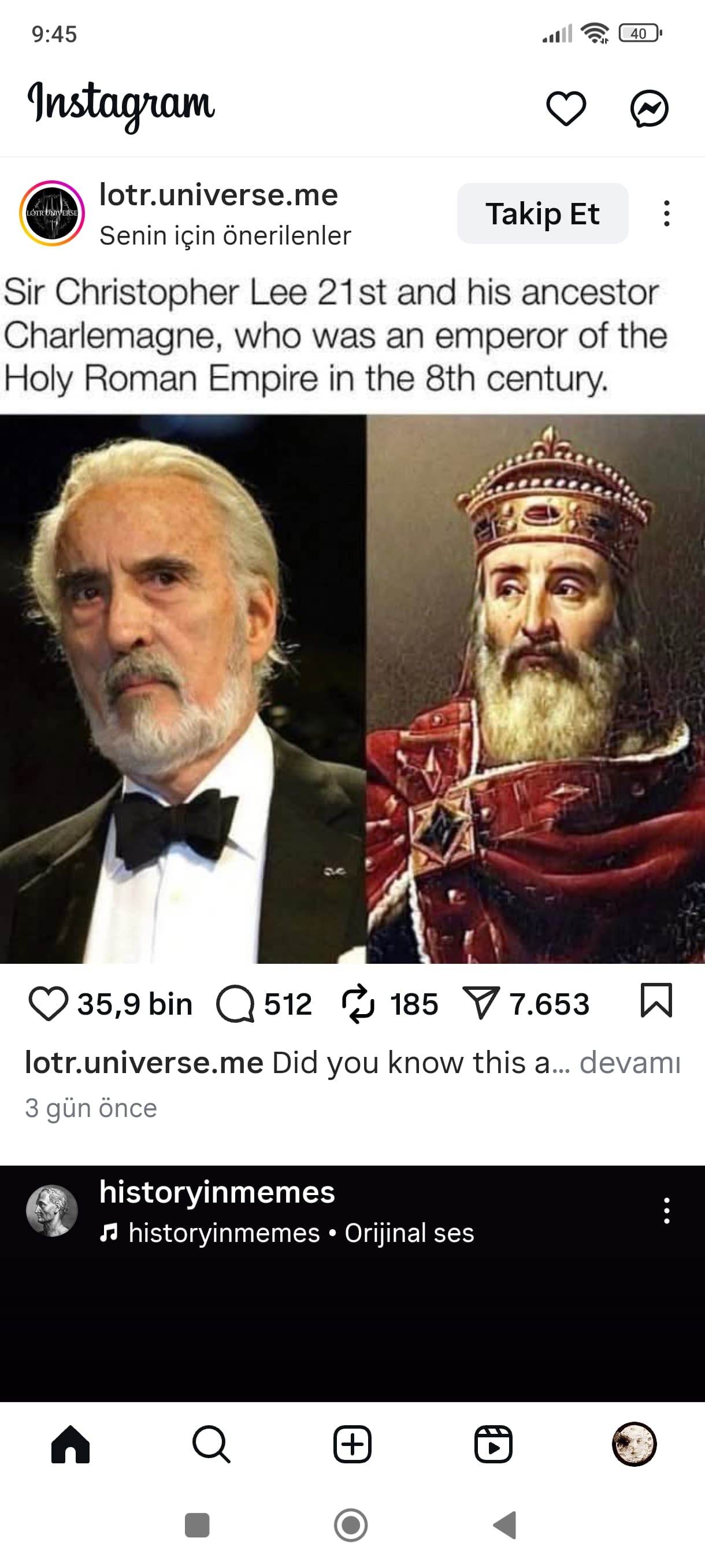Like the lotr.universe.me post
The height and width of the screenshot is (1568, 705).
tap(48, 1004)
